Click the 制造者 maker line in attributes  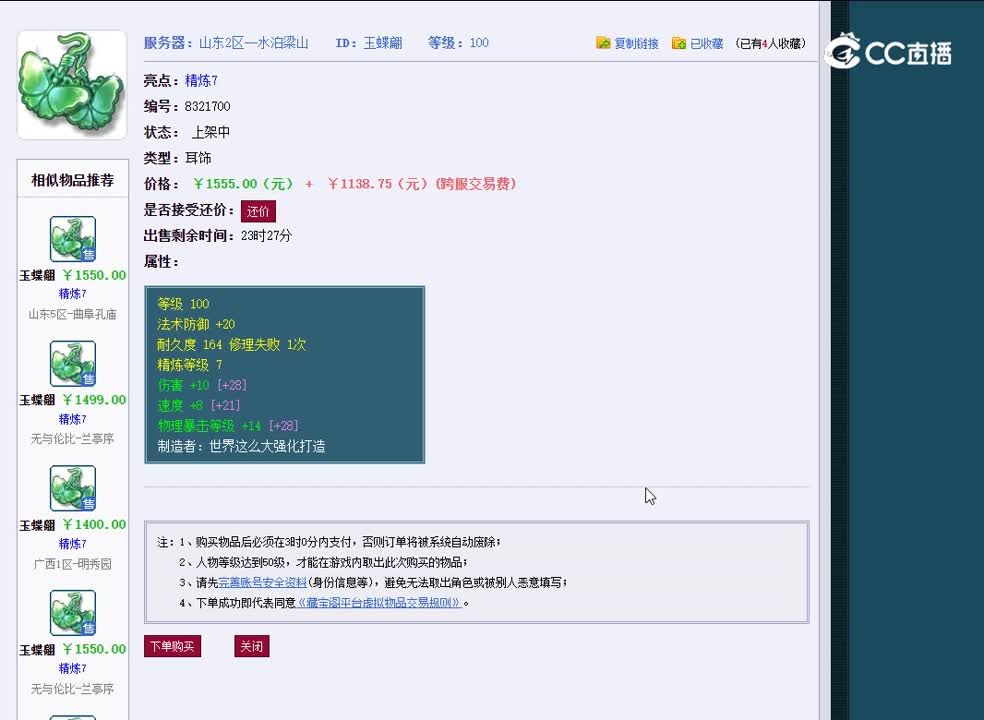tap(241, 446)
